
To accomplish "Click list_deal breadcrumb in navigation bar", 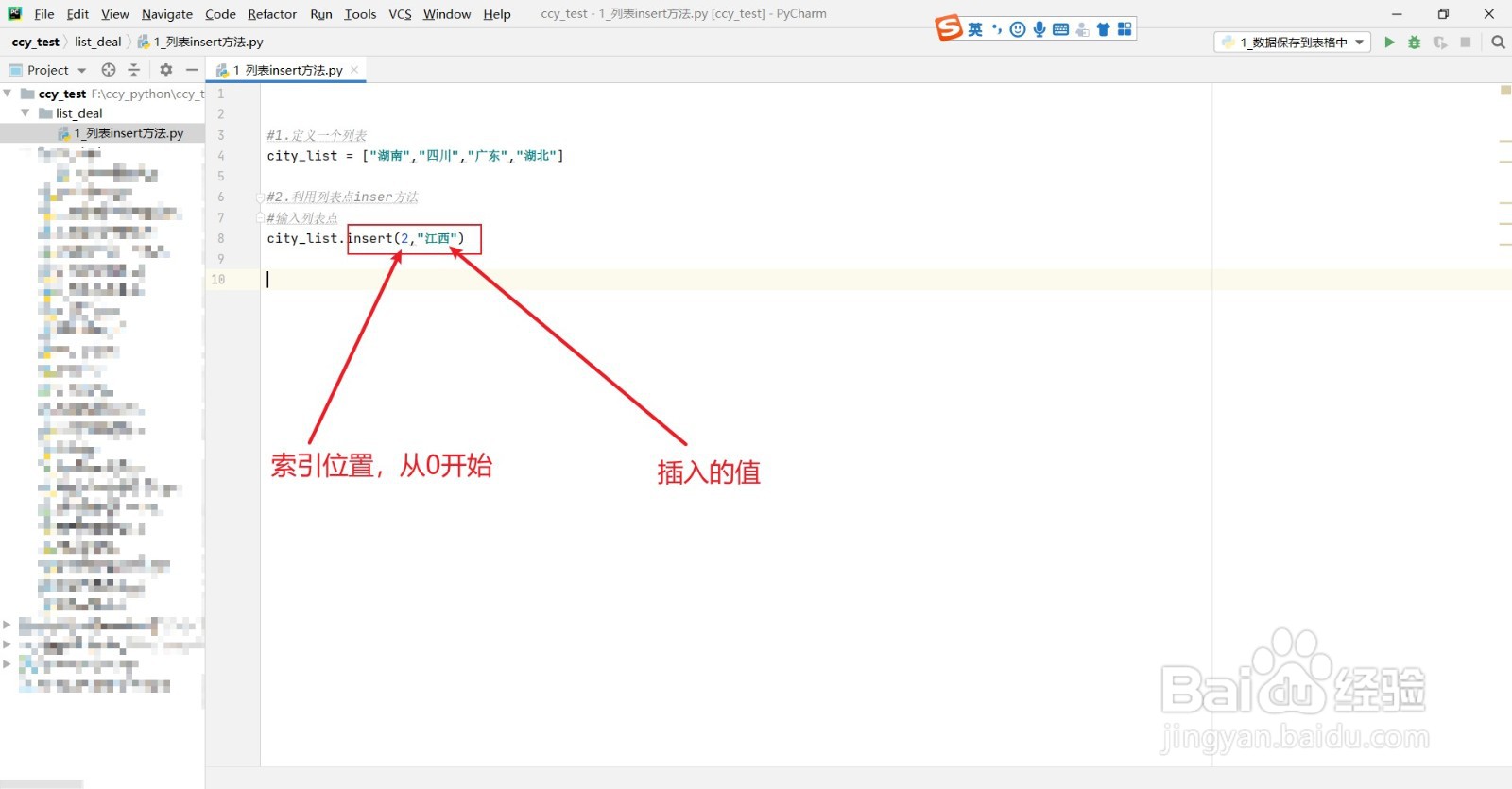I will (98, 43).
